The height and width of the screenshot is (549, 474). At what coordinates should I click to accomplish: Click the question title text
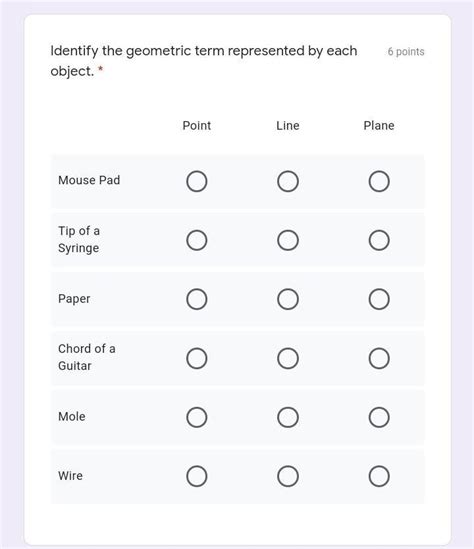pos(204,61)
